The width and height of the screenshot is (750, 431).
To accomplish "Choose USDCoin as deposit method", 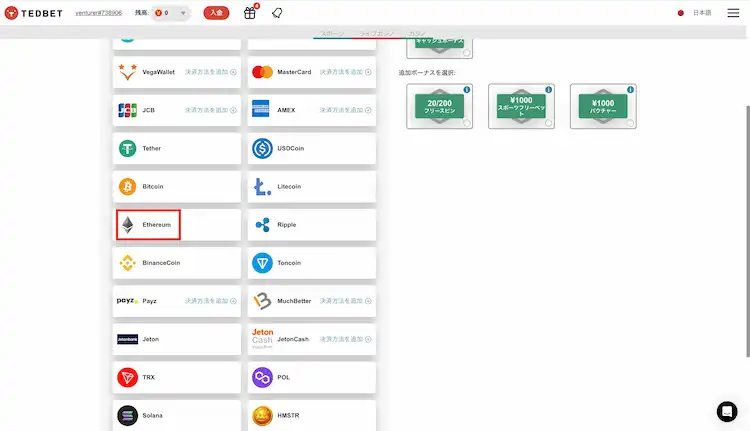I will [x=311, y=148].
